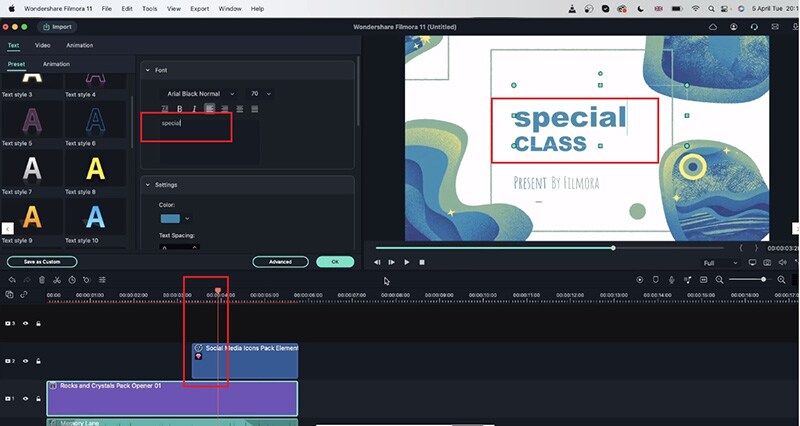Image resolution: width=800 pixels, height=426 pixels.
Task: Toggle the auto ripple link icon
Action: click(23, 294)
